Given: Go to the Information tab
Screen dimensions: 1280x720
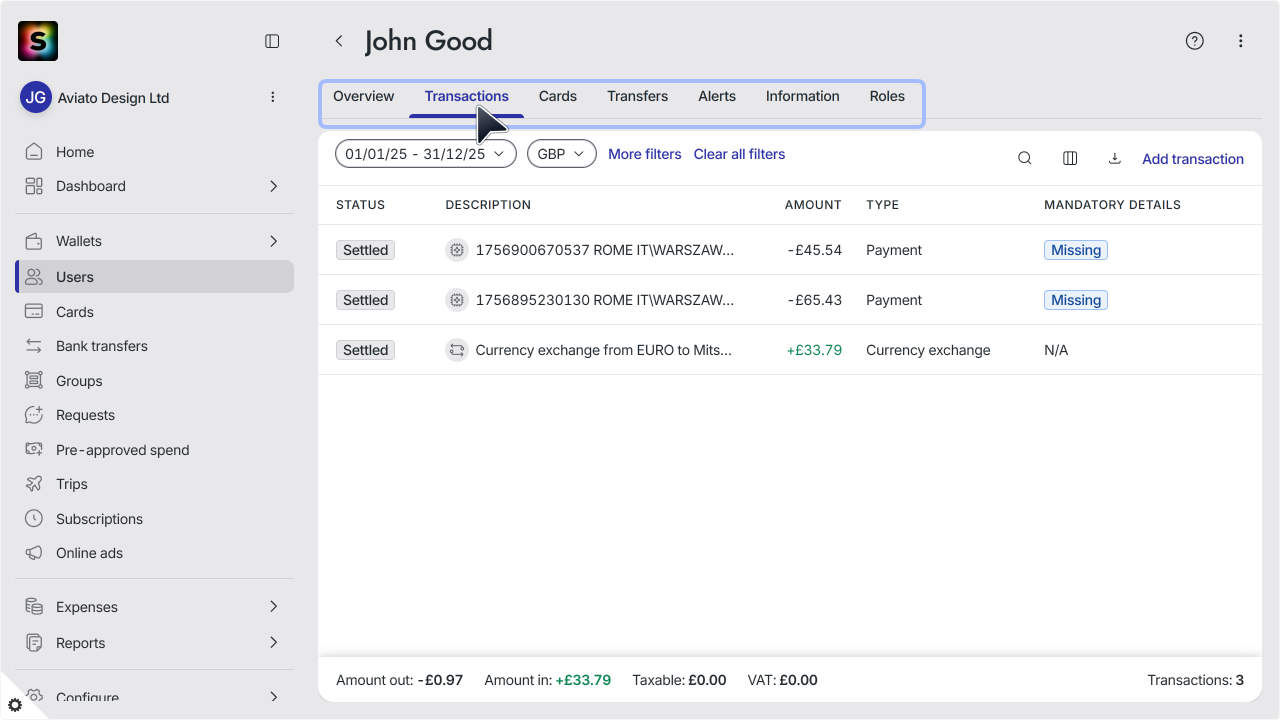Looking at the screenshot, I should point(803,97).
